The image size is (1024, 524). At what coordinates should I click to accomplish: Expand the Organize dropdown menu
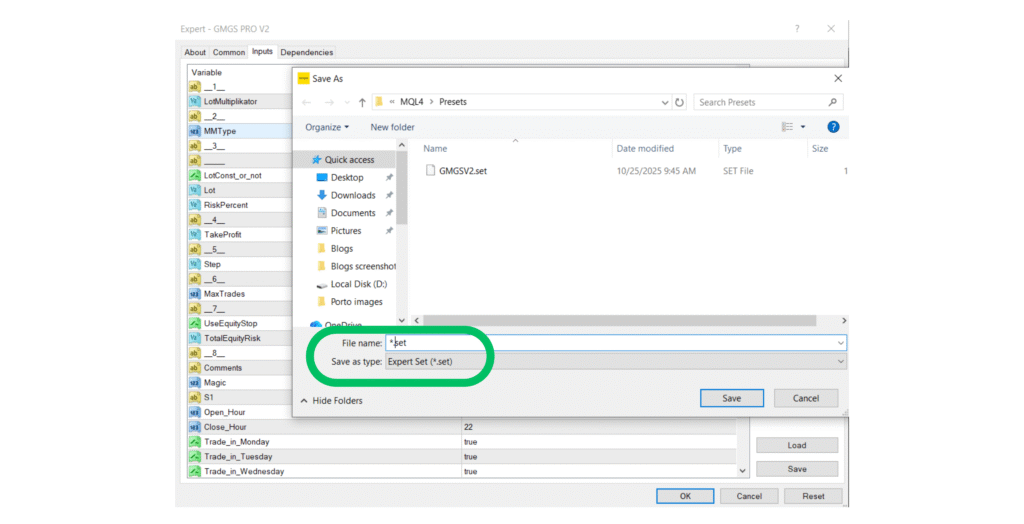[x=327, y=127]
